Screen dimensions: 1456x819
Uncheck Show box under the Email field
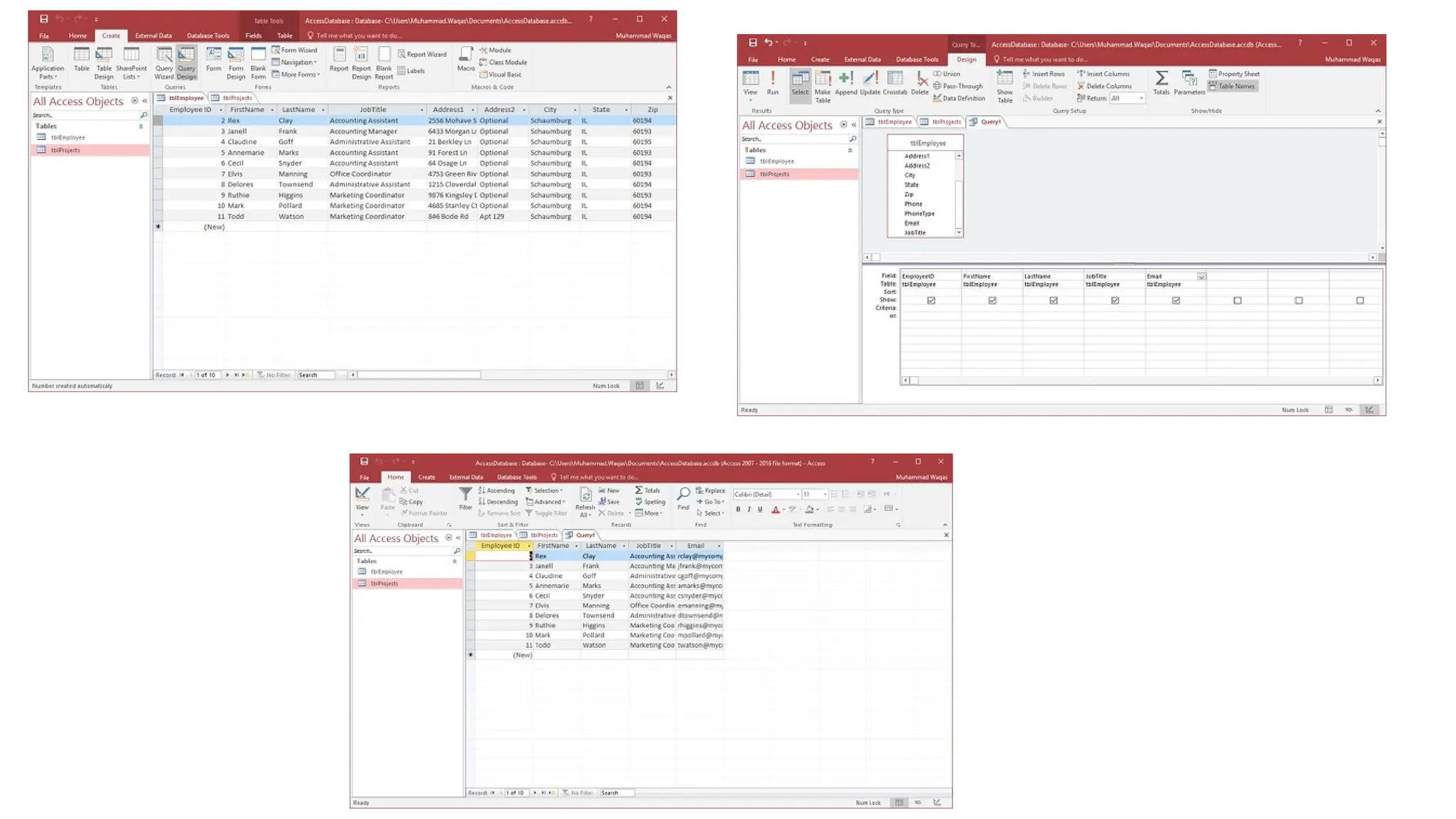coord(1176,301)
